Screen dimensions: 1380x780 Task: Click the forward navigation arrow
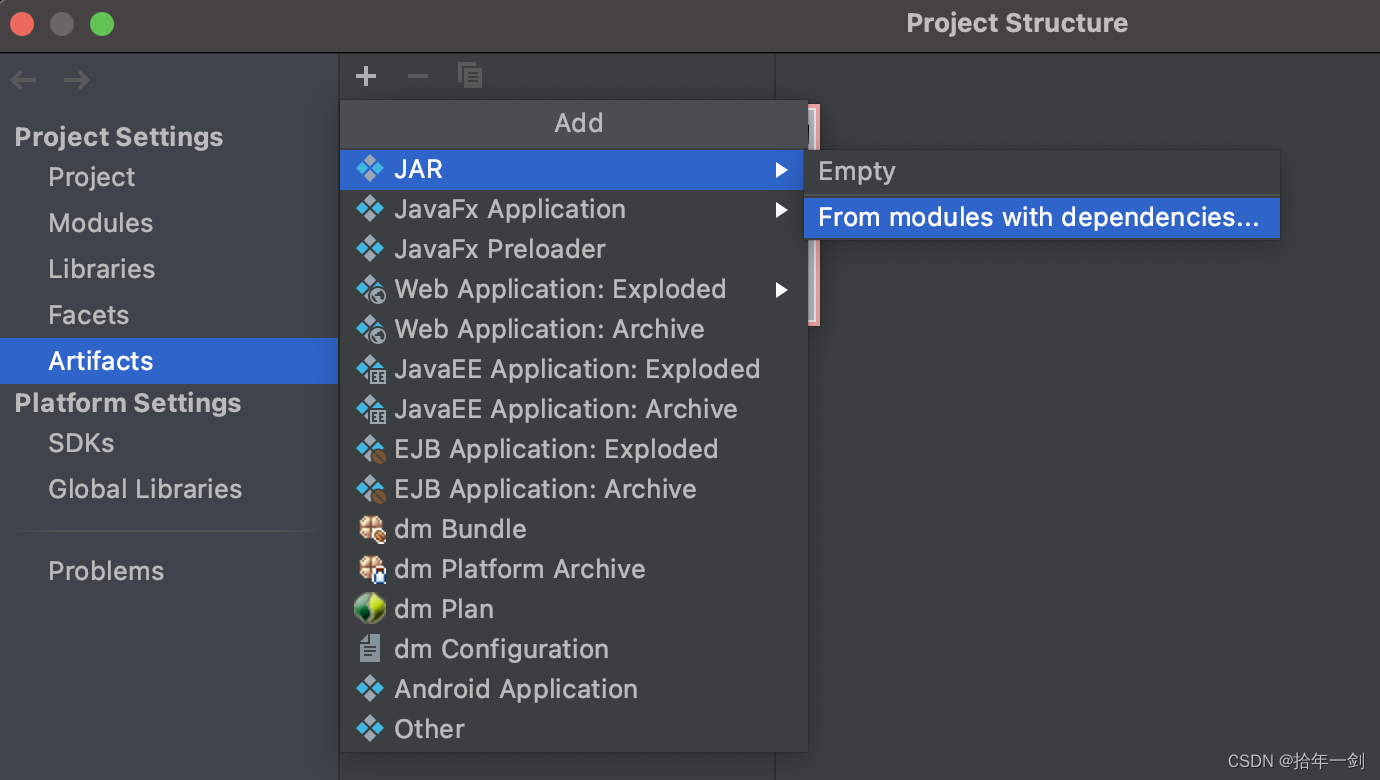click(x=76, y=79)
